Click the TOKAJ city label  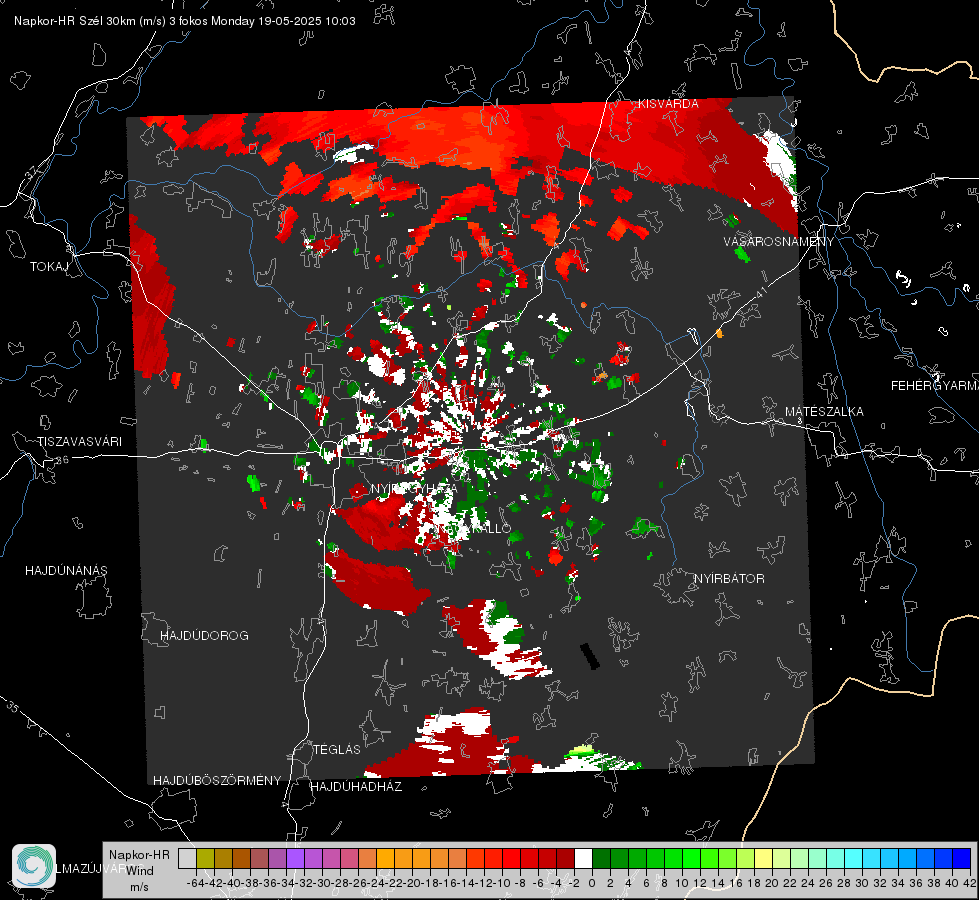coord(49,267)
